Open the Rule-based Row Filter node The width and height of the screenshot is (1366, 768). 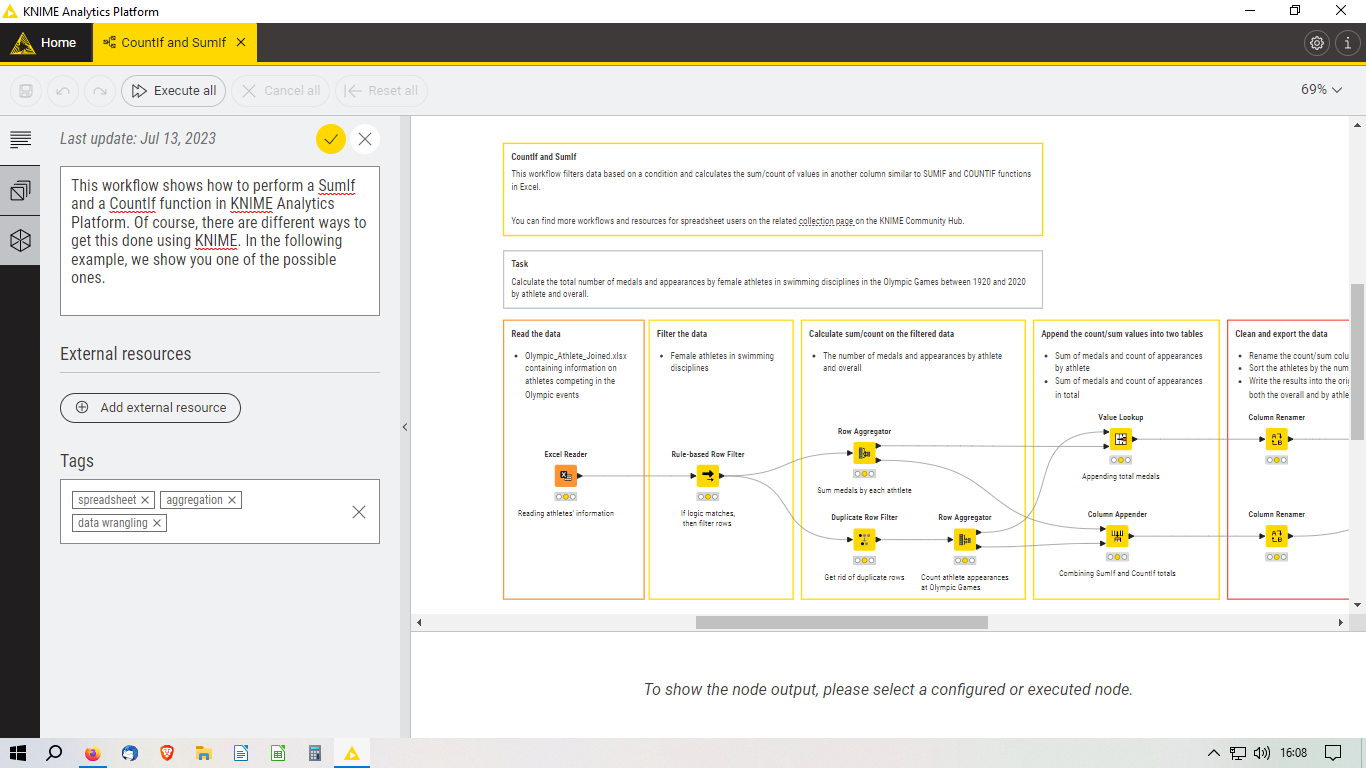708,475
